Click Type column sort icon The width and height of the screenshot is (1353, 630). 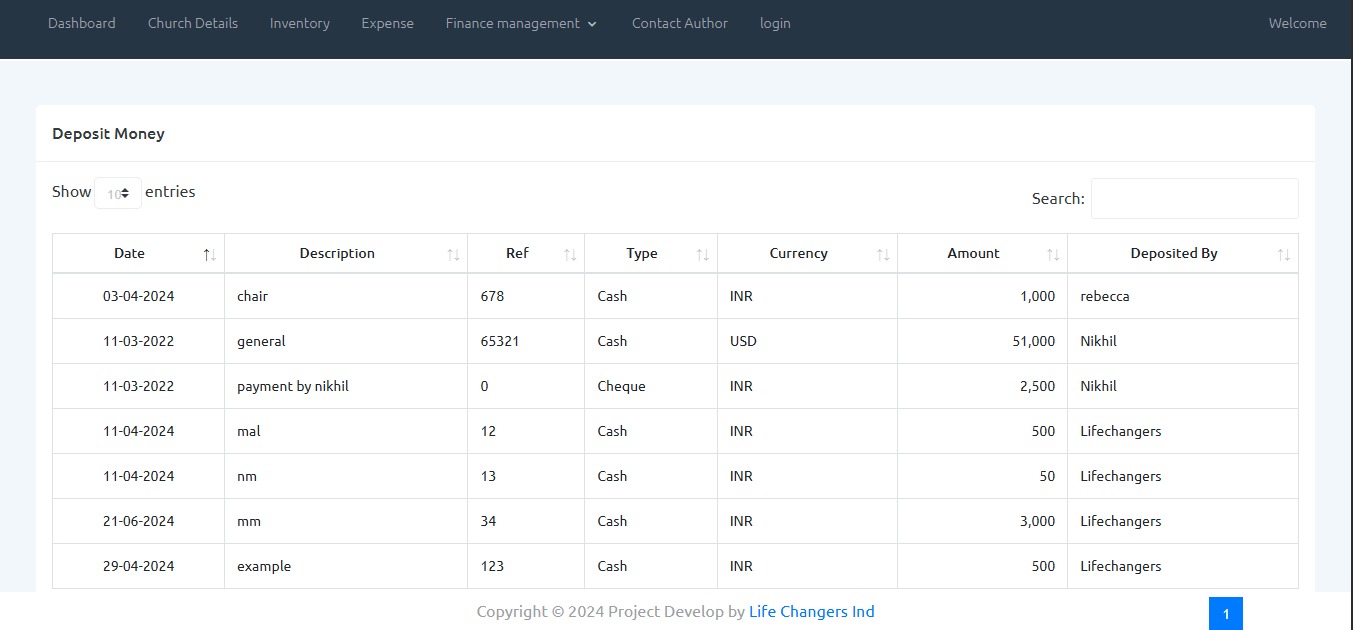[702, 255]
